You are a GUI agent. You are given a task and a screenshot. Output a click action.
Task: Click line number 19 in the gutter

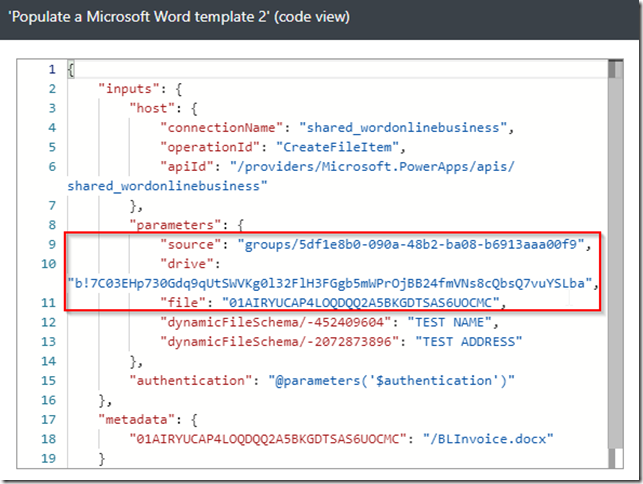point(48,459)
